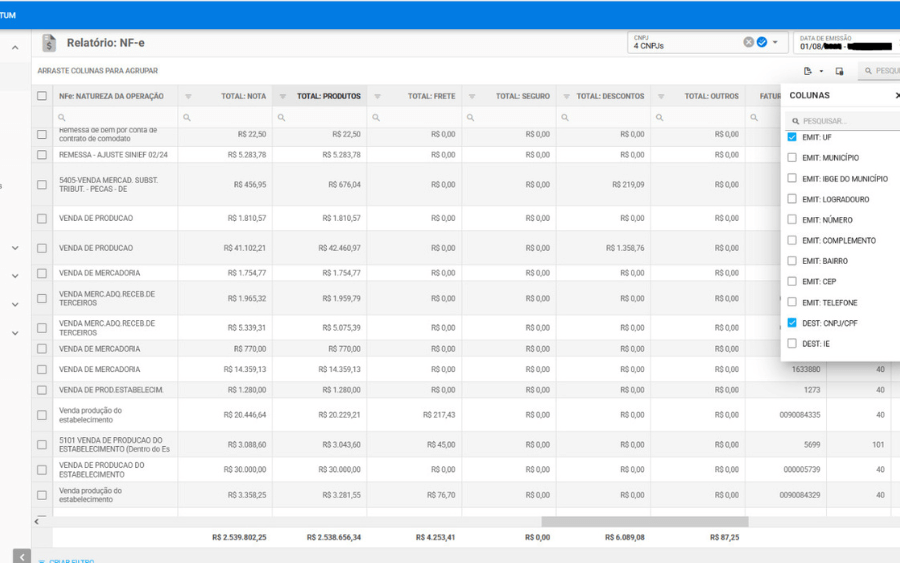900x563 pixels.
Task: Click the horizontal scrollbar thumb under the grid
Action: [x=645, y=522]
